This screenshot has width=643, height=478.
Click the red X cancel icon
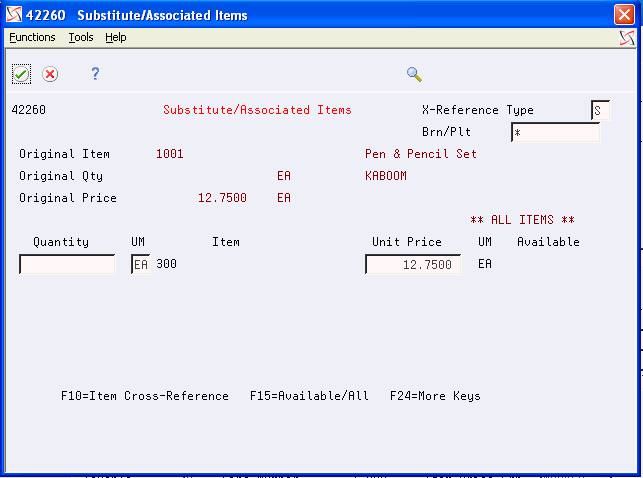[50, 74]
